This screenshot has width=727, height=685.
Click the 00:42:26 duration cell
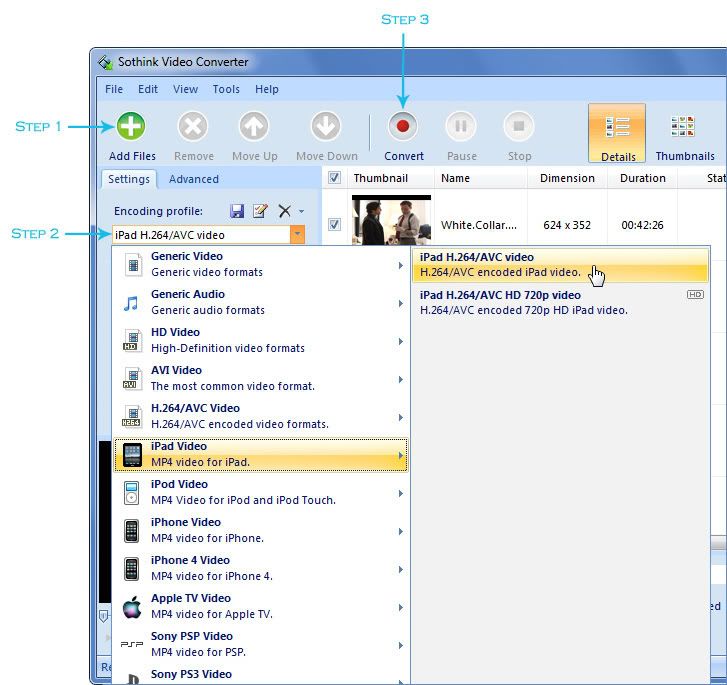(642, 225)
